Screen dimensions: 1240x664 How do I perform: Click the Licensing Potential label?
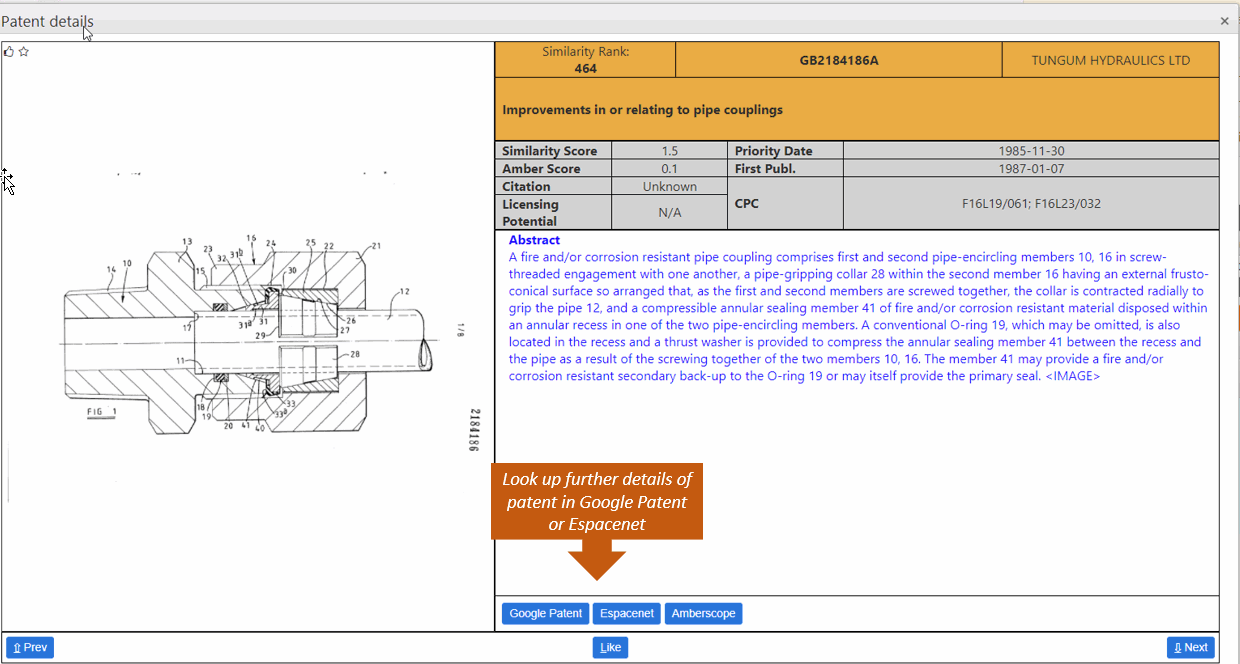[530, 213]
